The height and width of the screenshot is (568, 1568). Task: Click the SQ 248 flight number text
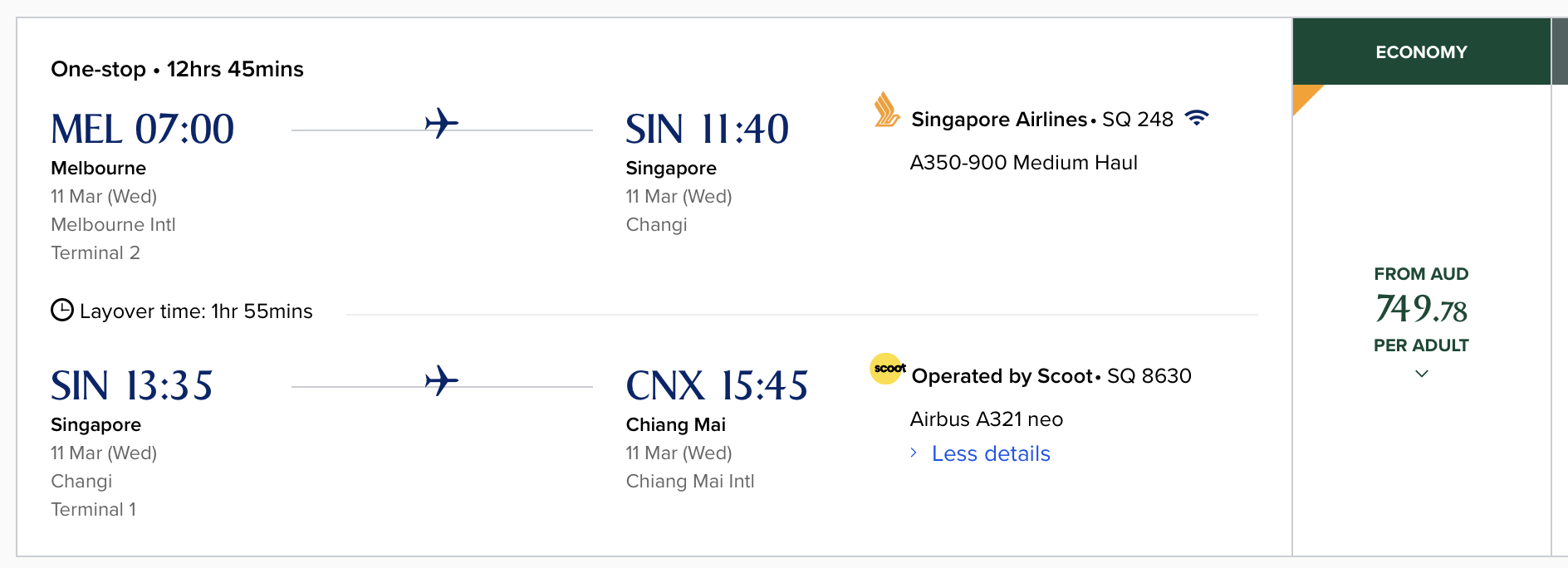(1137, 120)
